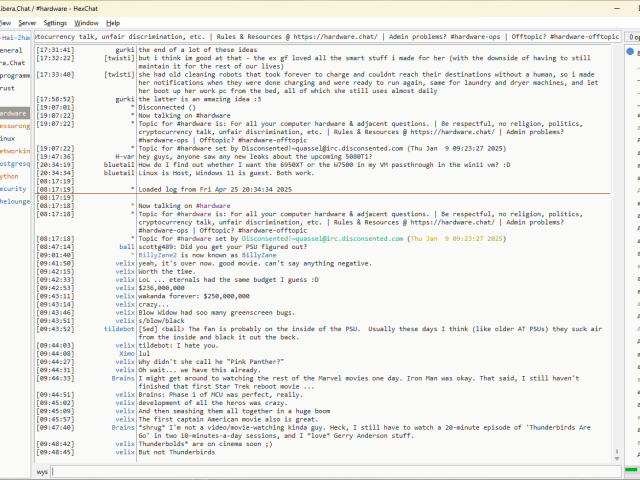
Task: Click the message input field
Action: (330, 471)
